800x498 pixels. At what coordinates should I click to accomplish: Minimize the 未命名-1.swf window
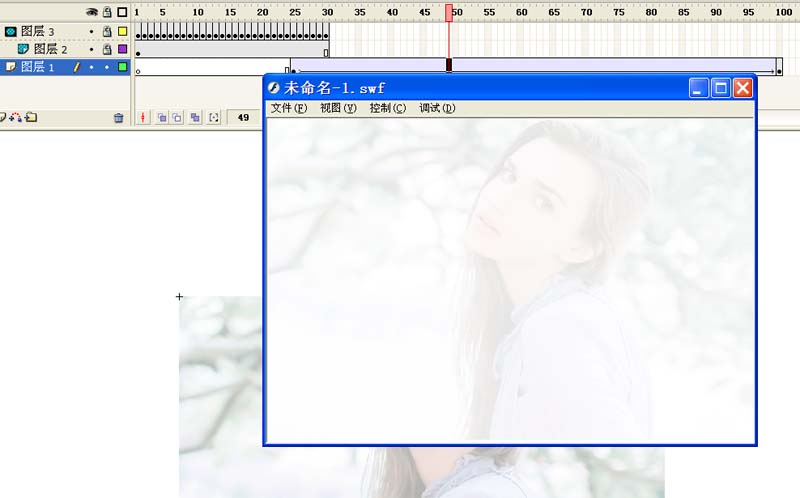coord(698,88)
